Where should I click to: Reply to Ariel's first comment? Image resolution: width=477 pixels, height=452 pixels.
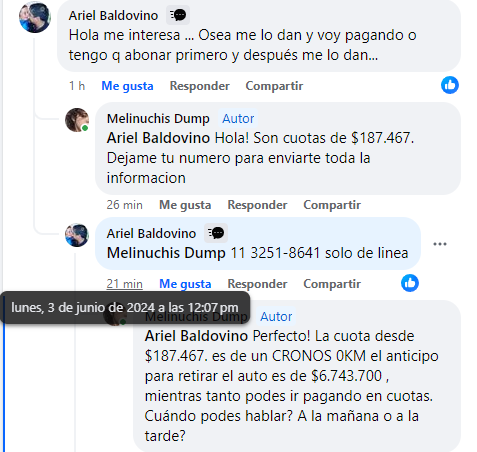(x=200, y=86)
